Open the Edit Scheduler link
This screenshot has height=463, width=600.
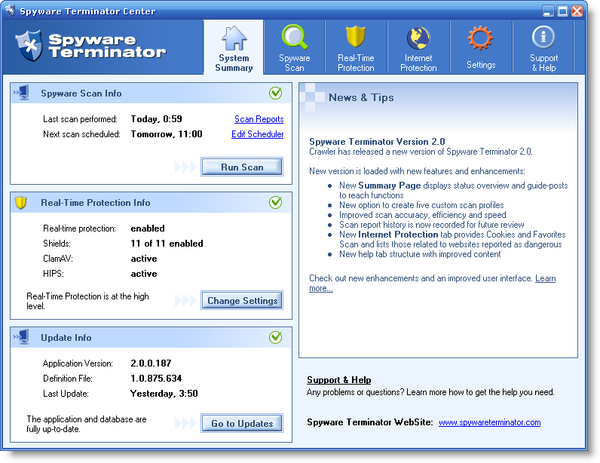[x=257, y=134]
